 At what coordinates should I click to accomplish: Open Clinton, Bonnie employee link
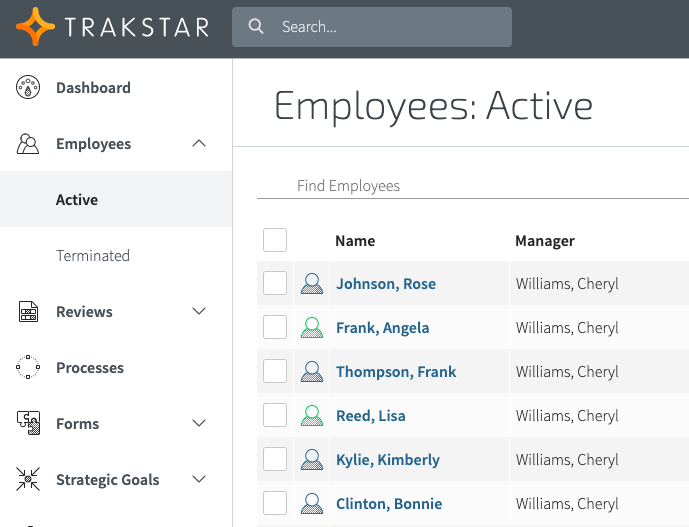[x=389, y=504]
